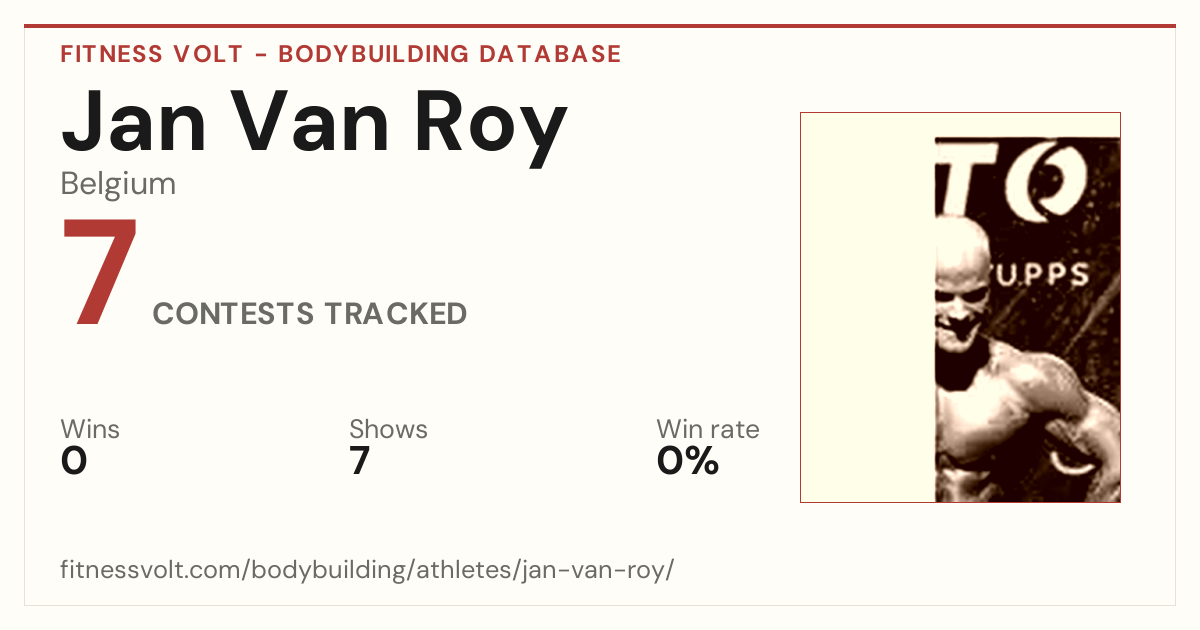Open the athlete photo thumbnail
The height and width of the screenshot is (630, 1200).
click(960, 307)
